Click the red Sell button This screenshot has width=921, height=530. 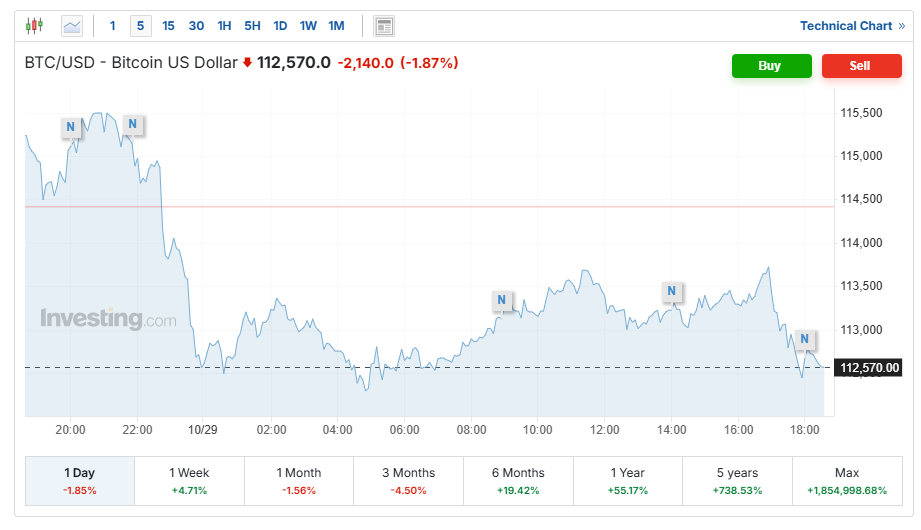(x=860, y=66)
